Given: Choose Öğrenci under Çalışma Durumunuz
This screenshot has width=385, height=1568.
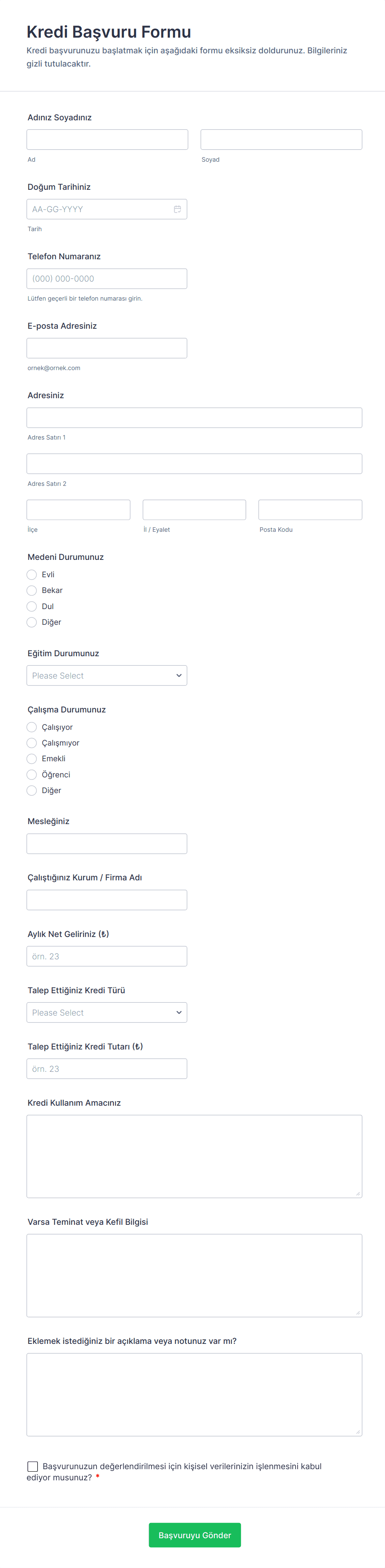Looking at the screenshot, I should [x=32, y=774].
